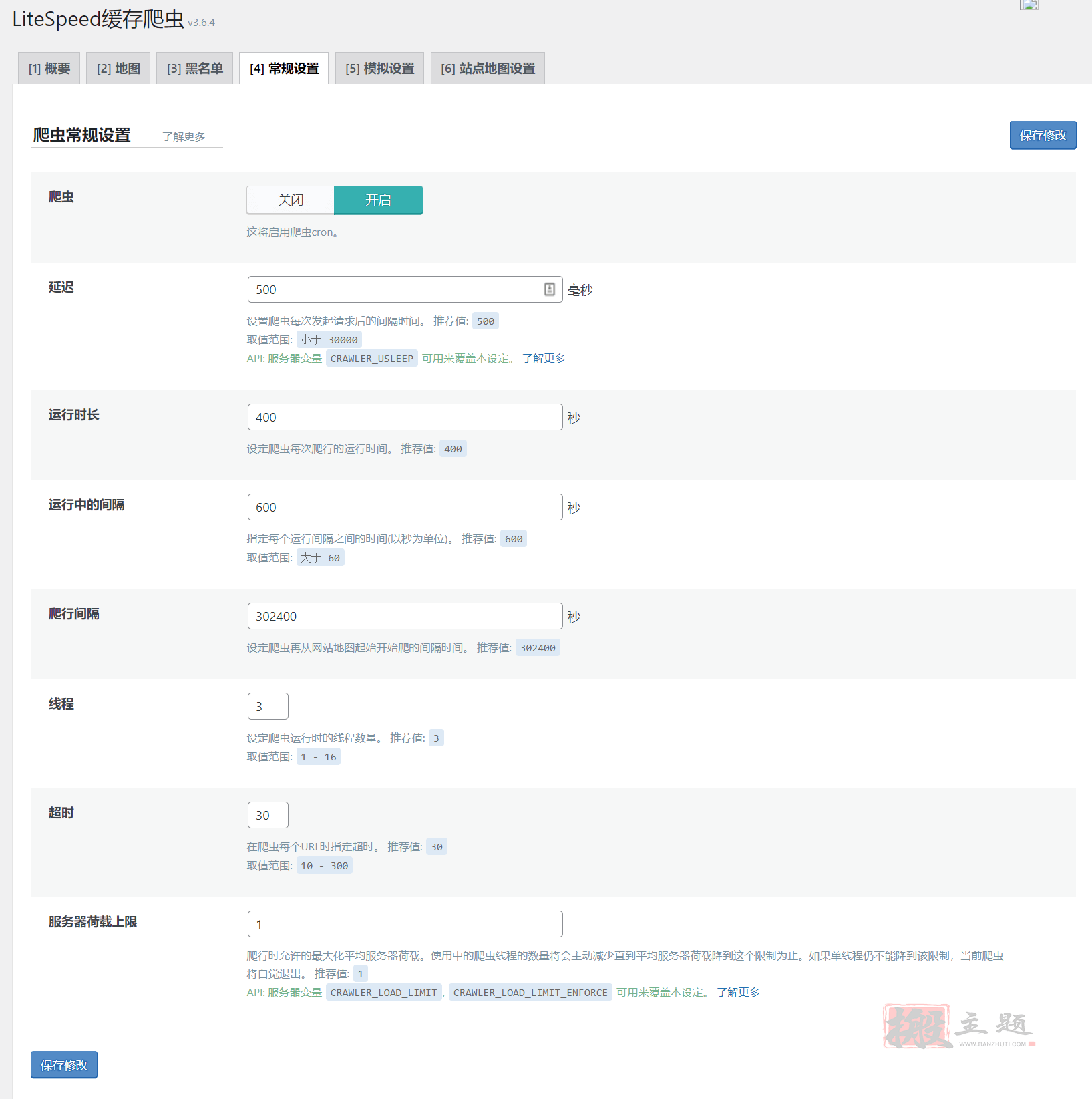
Task: Open 了解更多 link beside 爬虫常规设置 heading
Action: tap(184, 136)
